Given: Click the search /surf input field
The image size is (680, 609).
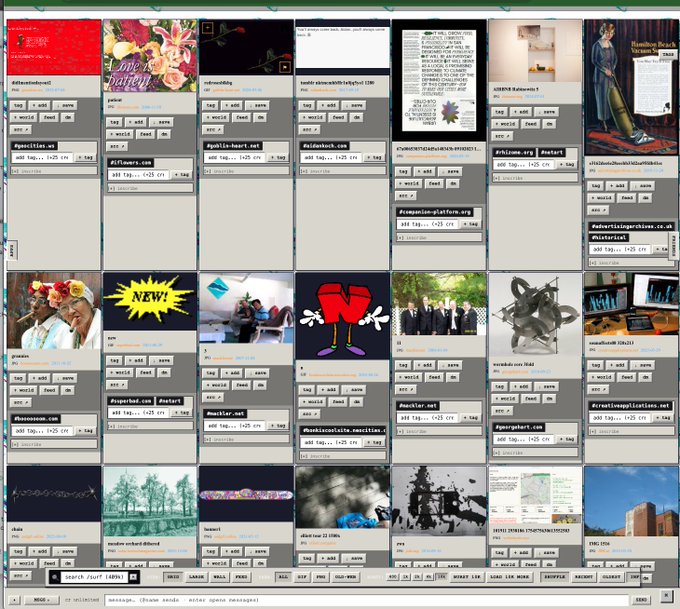Looking at the screenshot, I should [95, 577].
